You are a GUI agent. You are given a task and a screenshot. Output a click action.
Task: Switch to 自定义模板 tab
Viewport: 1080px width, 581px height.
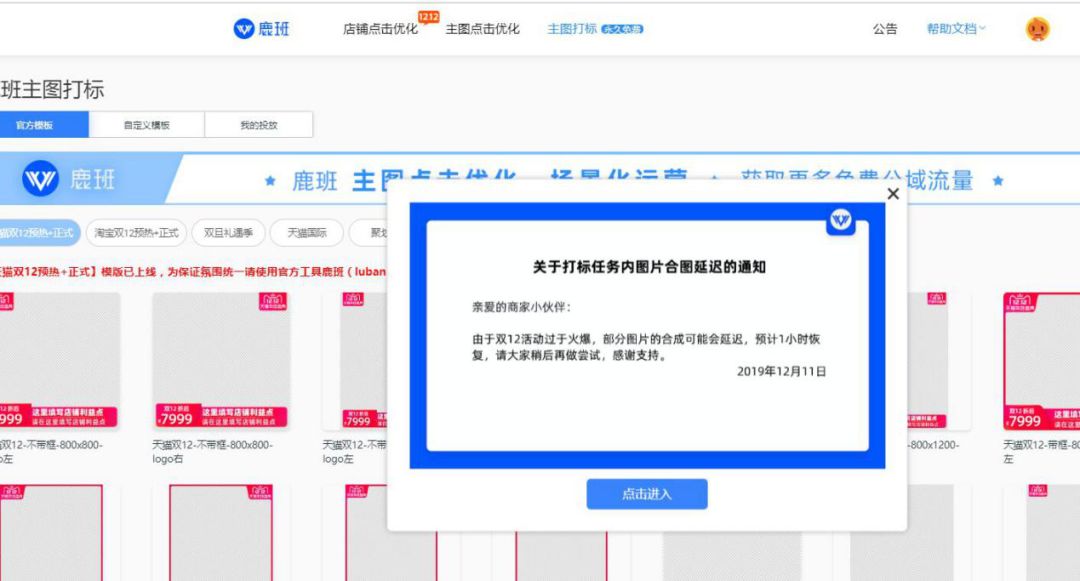click(x=147, y=125)
